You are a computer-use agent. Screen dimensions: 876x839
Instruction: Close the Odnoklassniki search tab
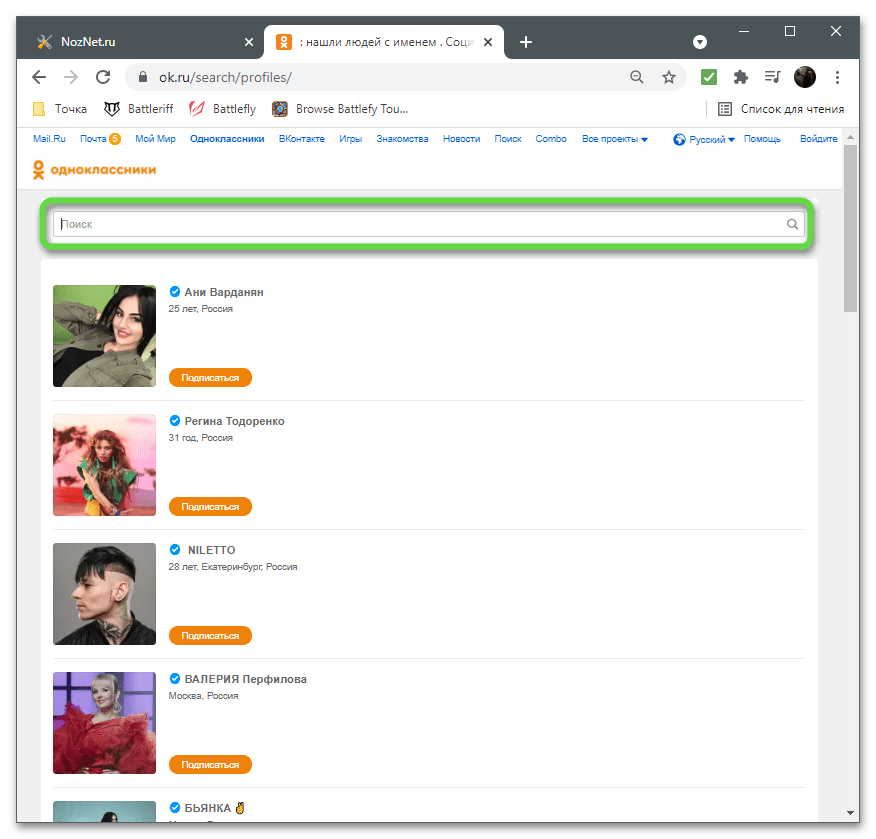pyautogui.click(x=488, y=42)
